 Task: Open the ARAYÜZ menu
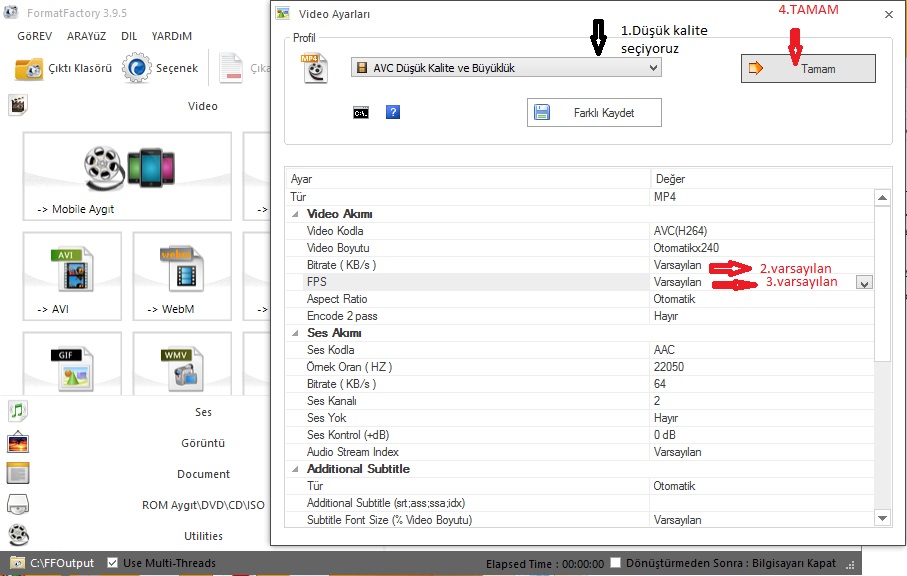(x=86, y=36)
